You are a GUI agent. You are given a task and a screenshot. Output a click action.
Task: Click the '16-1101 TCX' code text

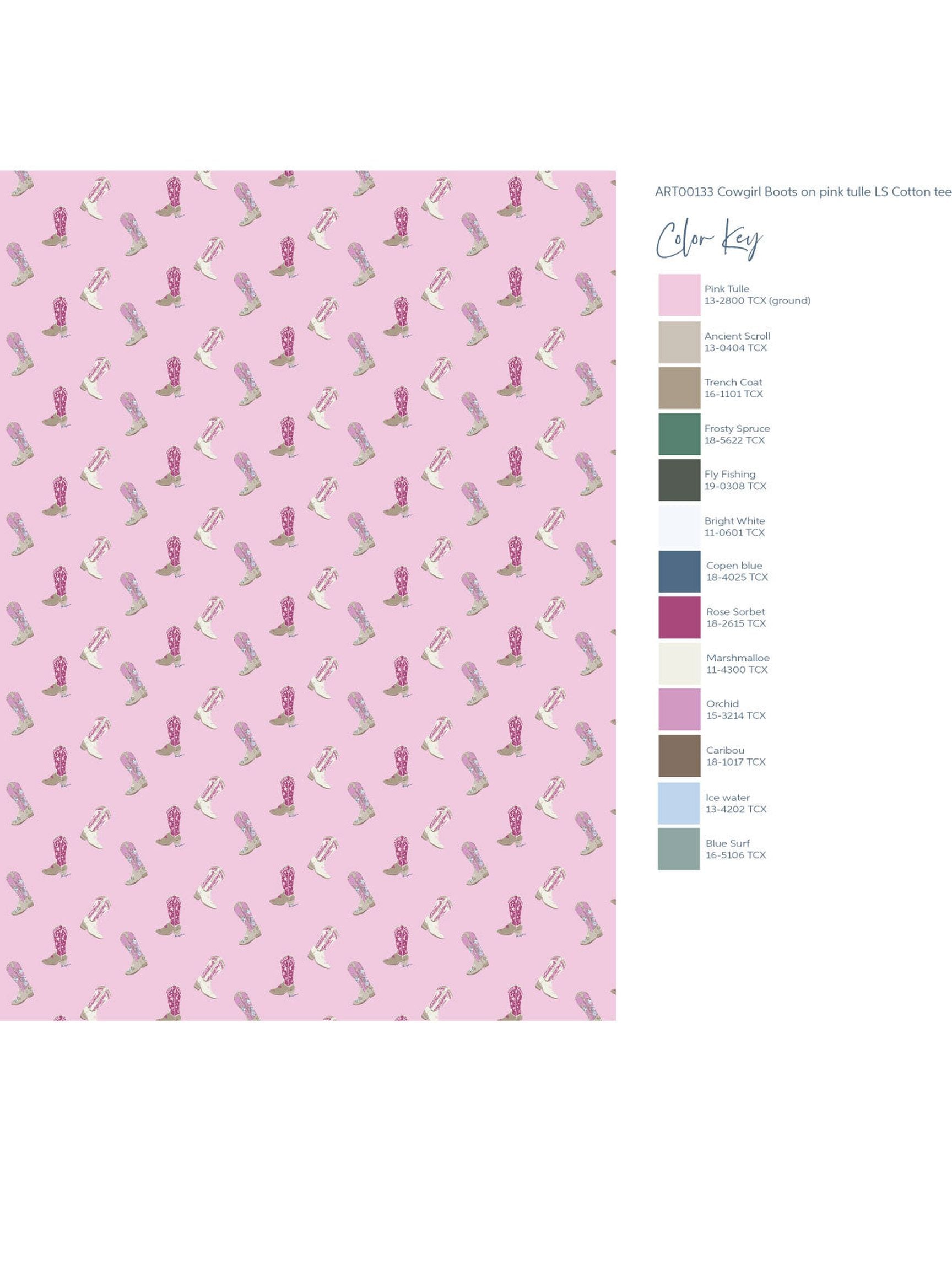[733, 395]
